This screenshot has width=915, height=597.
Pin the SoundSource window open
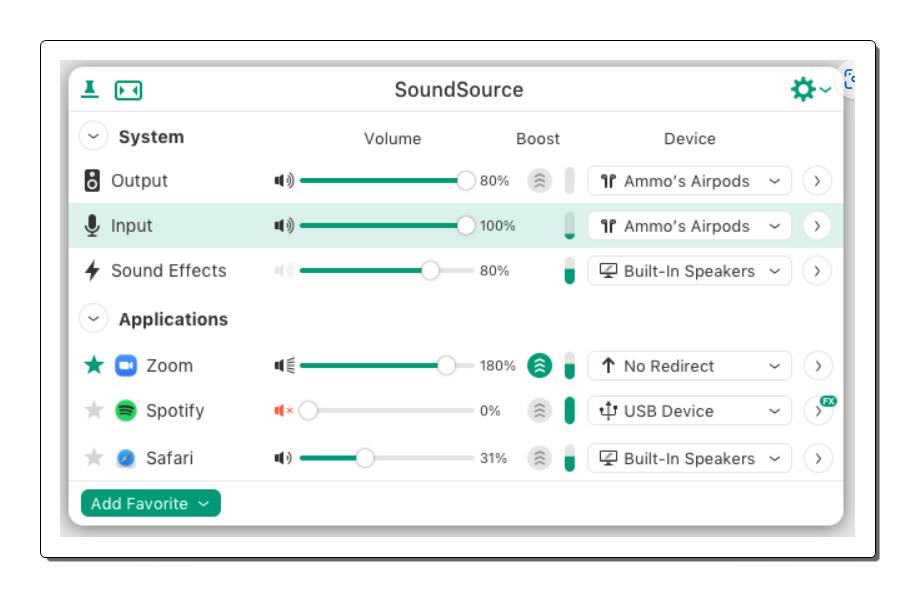coord(90,89)
